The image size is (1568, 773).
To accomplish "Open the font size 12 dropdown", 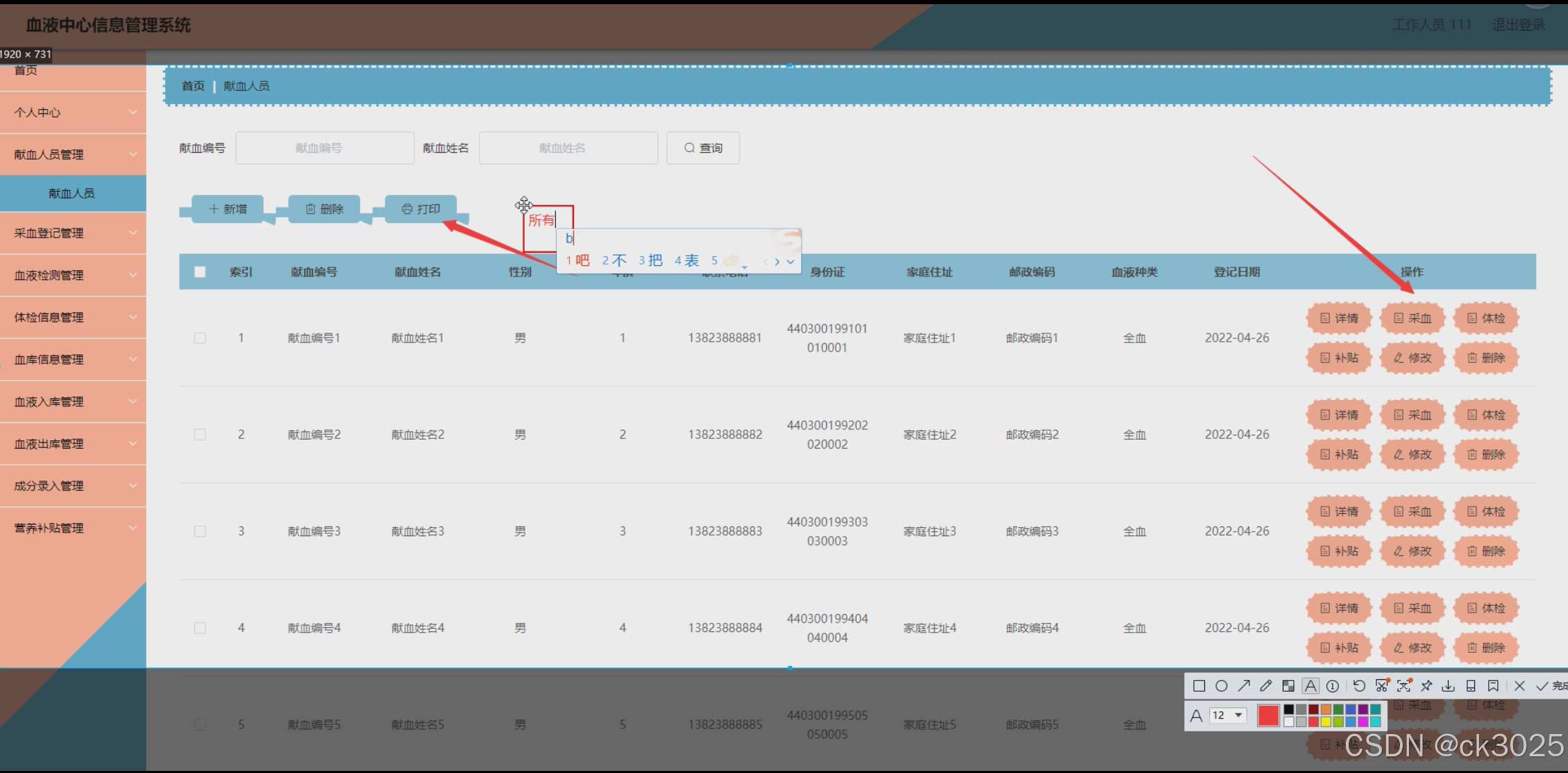I will (1229, 715).
